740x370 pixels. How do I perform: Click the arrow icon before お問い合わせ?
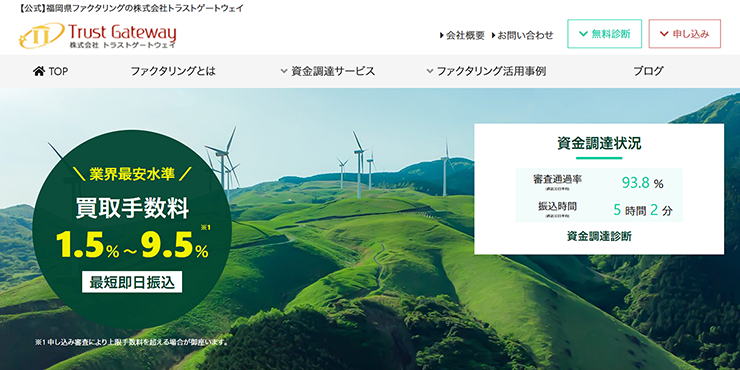pos(494,35)
